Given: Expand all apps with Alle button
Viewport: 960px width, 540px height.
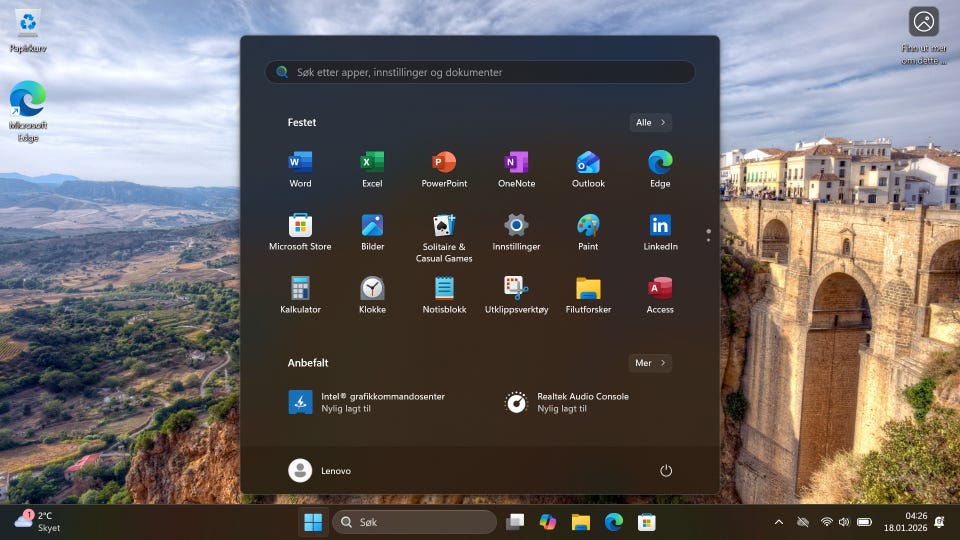Looking at the screenshot, I should pyautogui.click(x=650, y=122).
